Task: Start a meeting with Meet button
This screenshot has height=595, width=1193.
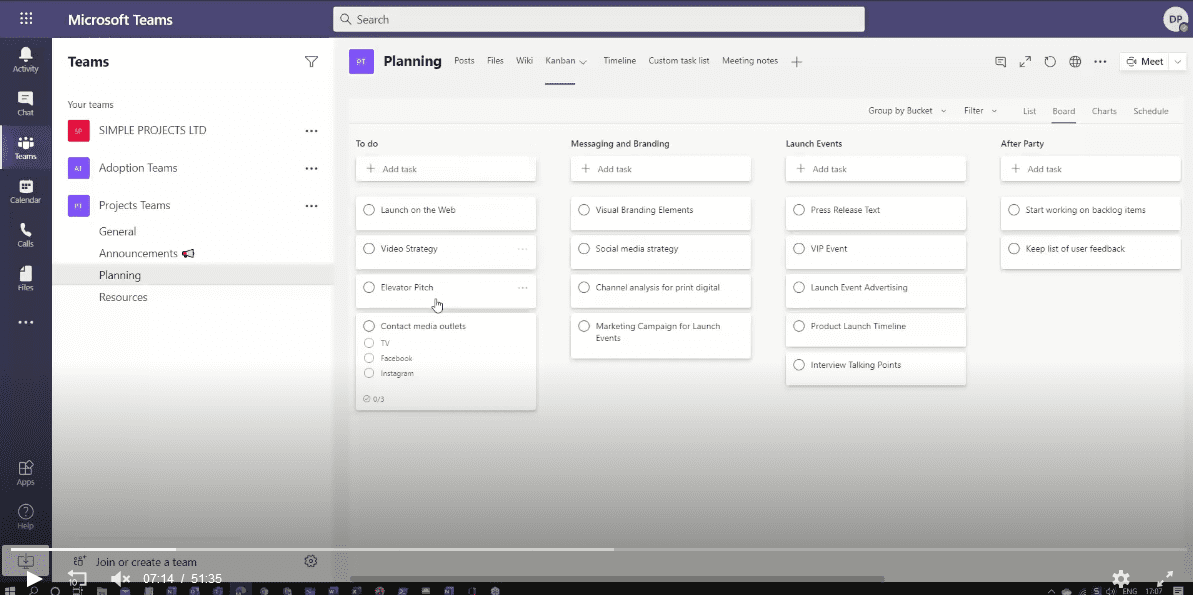Action: point(1145,62)
